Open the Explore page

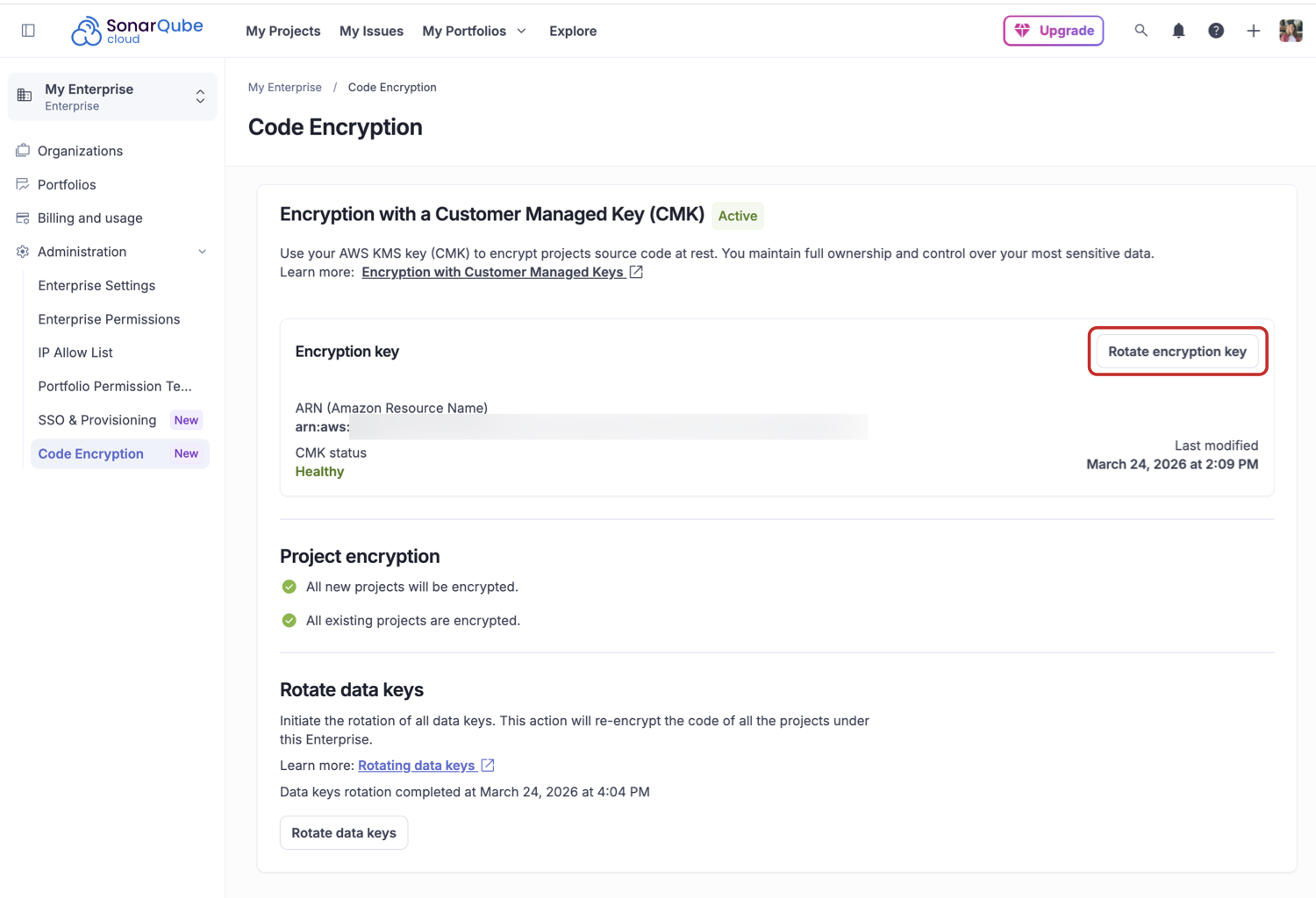[x=573, y=31]
